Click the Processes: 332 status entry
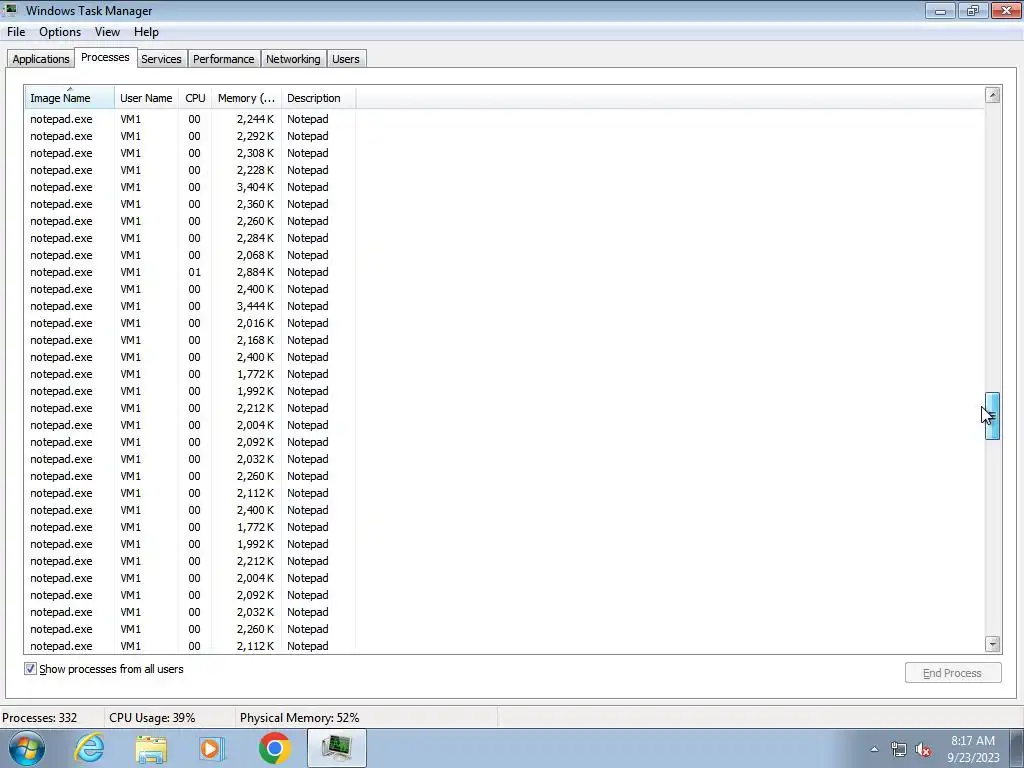This screenshot has width=1024, height=768. pyautogui.click(x=40, y=718)
